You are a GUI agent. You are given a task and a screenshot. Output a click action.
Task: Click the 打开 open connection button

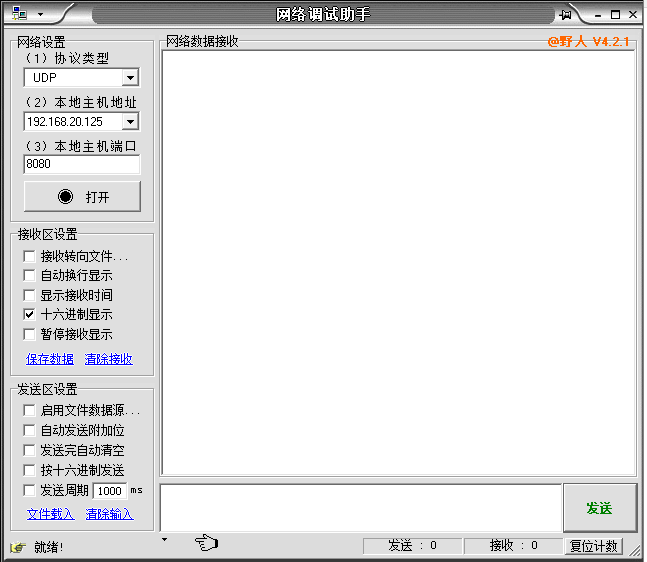[82, 196]
